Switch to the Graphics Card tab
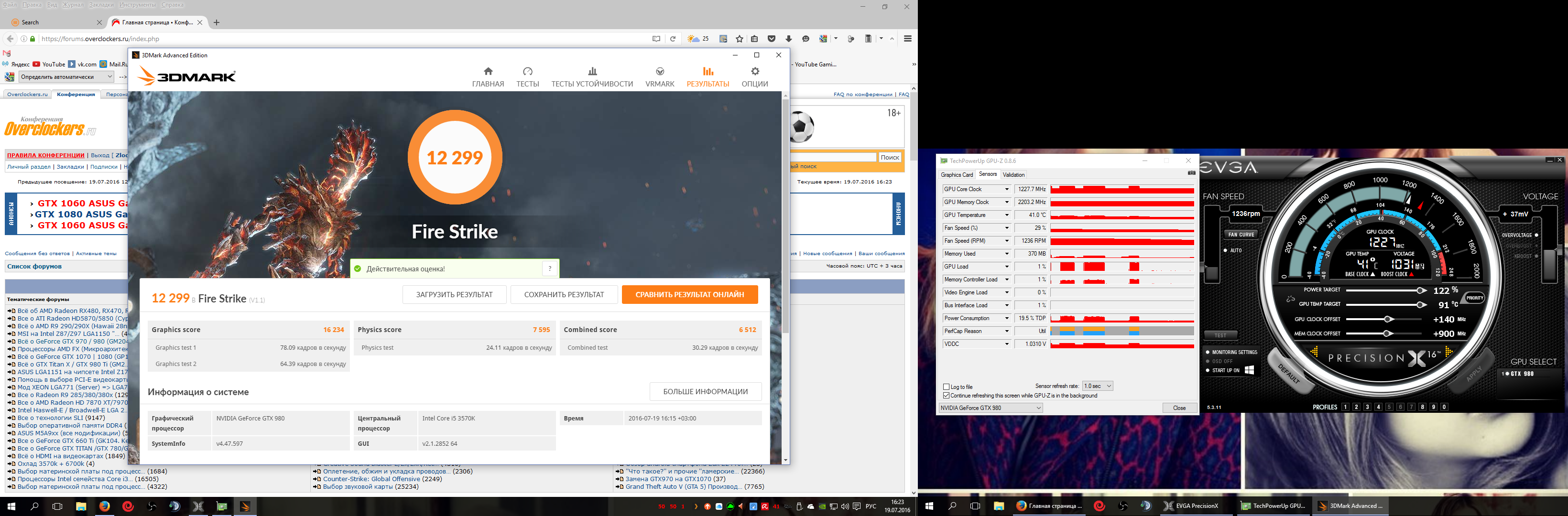Image resolution: width=1568 pixels, height=516 pixels. point(956,175)
